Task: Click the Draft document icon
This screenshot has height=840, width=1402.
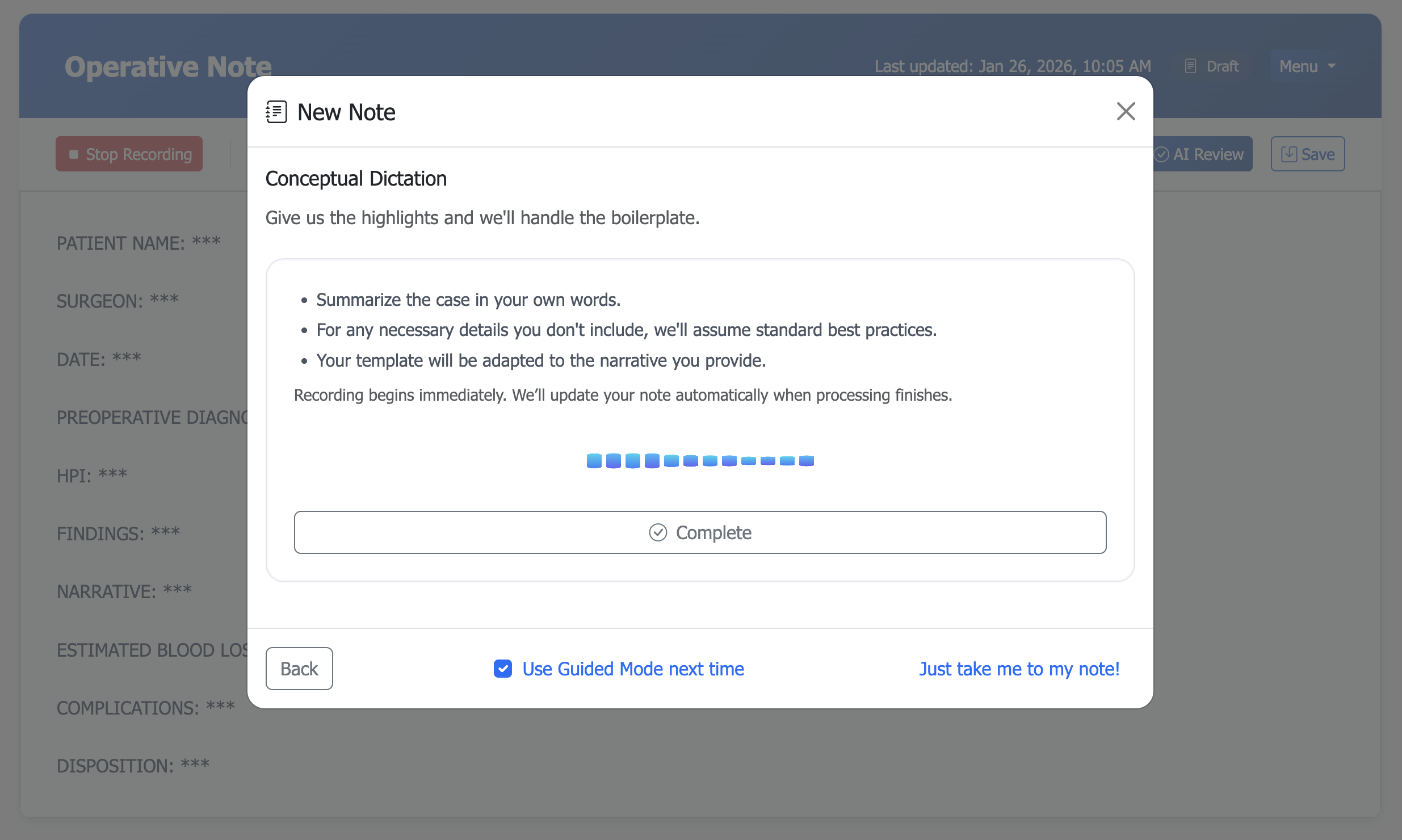Action: (1191, 66)
